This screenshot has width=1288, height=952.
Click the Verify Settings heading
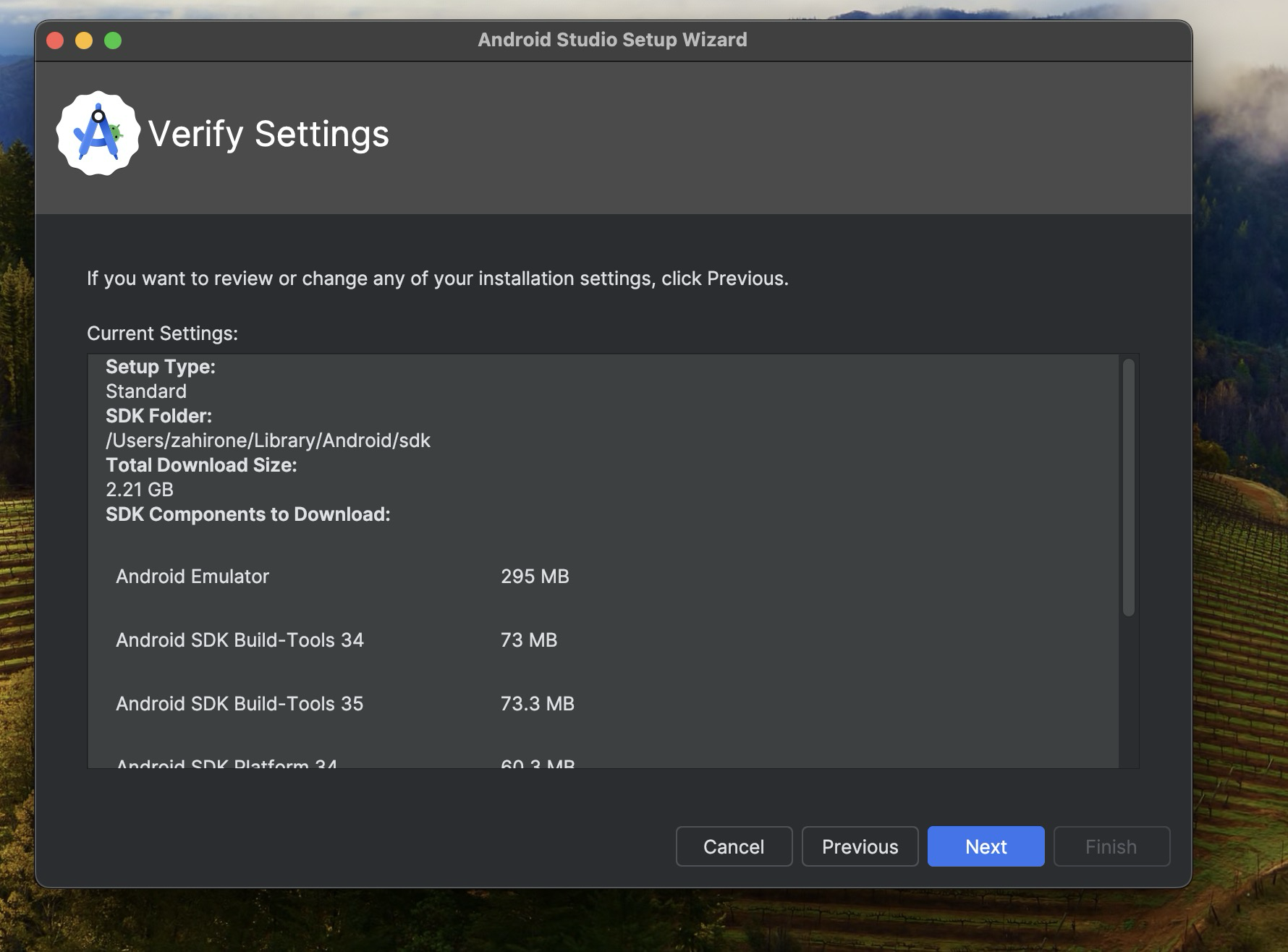point(268,134)
